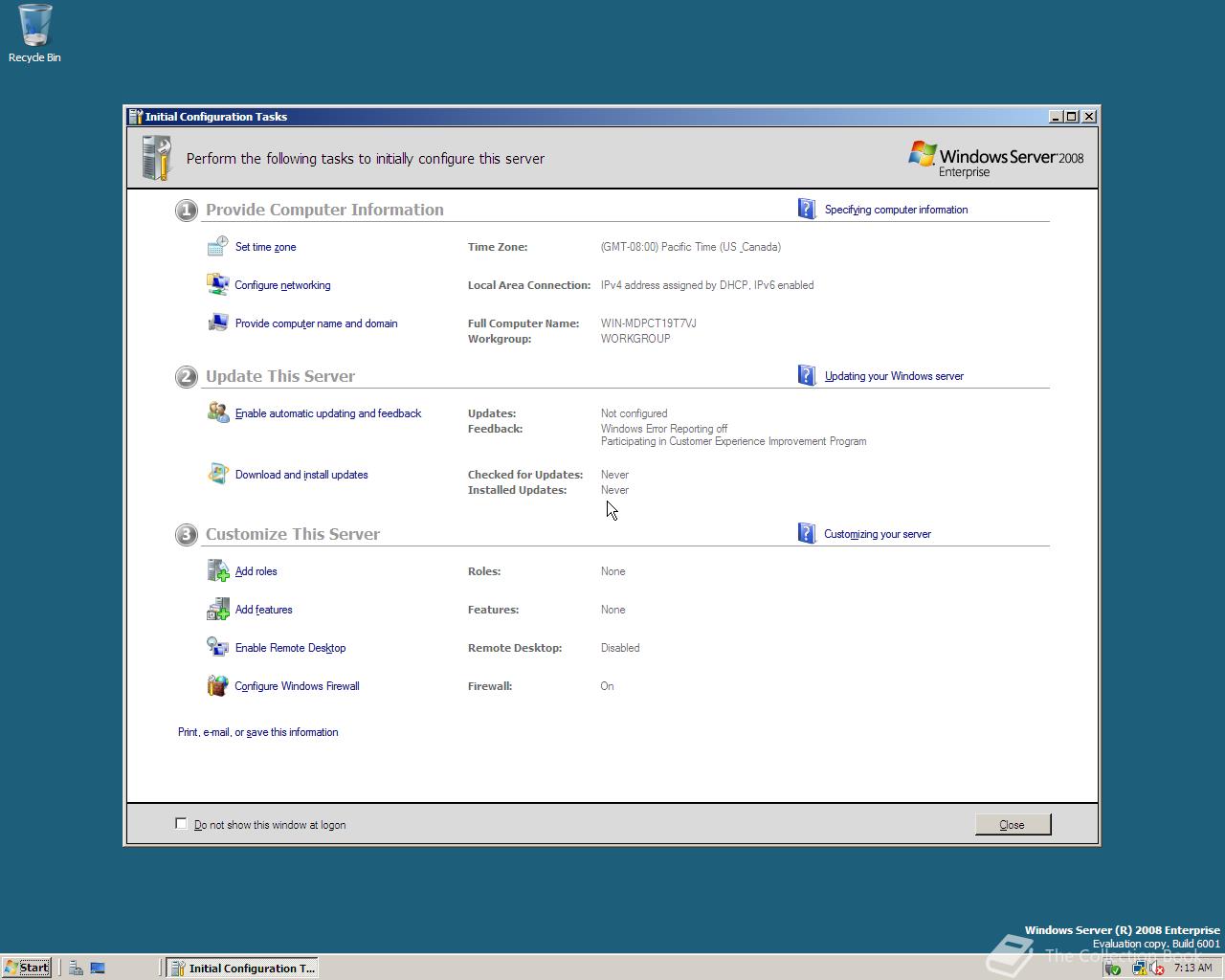Open Updating your Windows server help link
This screenshot has height=980, width=1225.
(894, 376)
